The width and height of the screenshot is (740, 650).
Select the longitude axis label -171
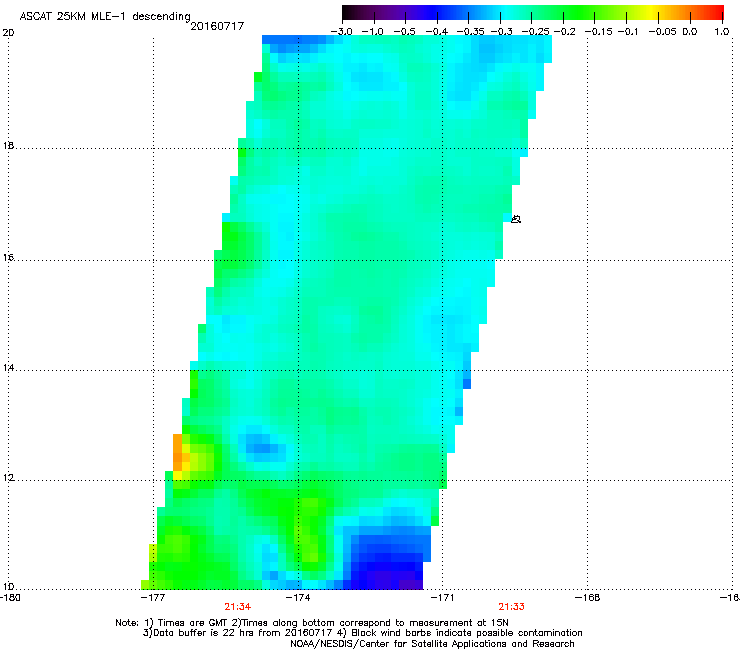pyautogui.click(x=443, y=598)
